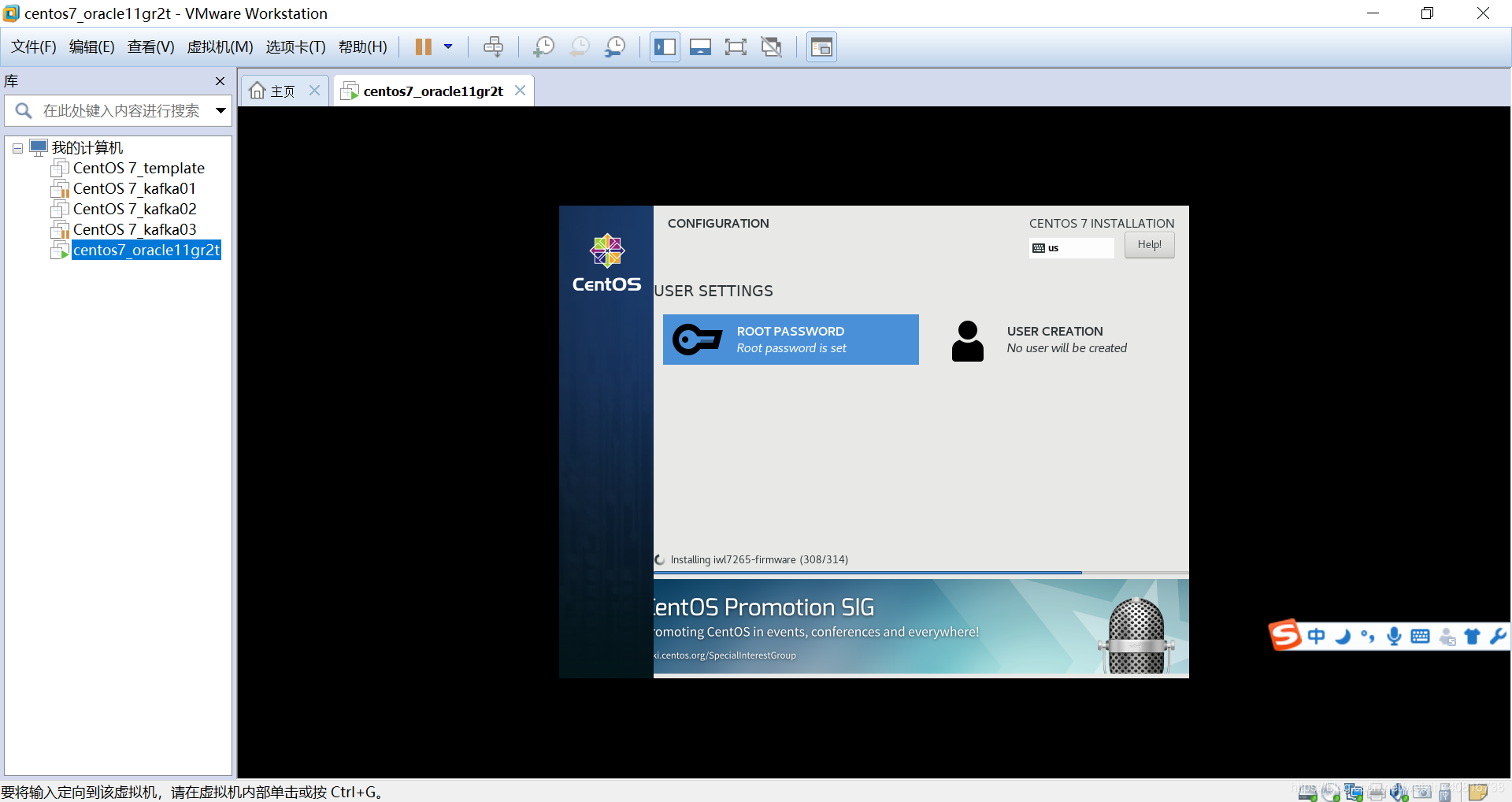Click the printer device status icon
1512x802 pixels.
(x=1377, y=792)
